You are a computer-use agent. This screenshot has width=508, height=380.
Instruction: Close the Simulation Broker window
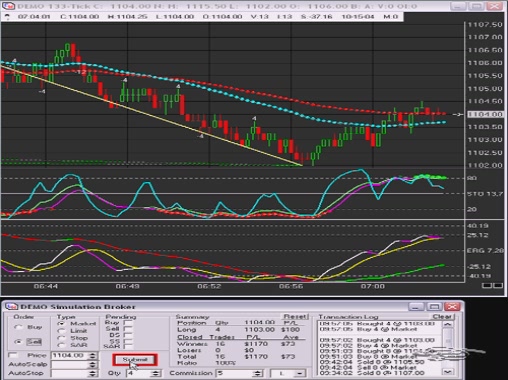(x=452, y=306)
